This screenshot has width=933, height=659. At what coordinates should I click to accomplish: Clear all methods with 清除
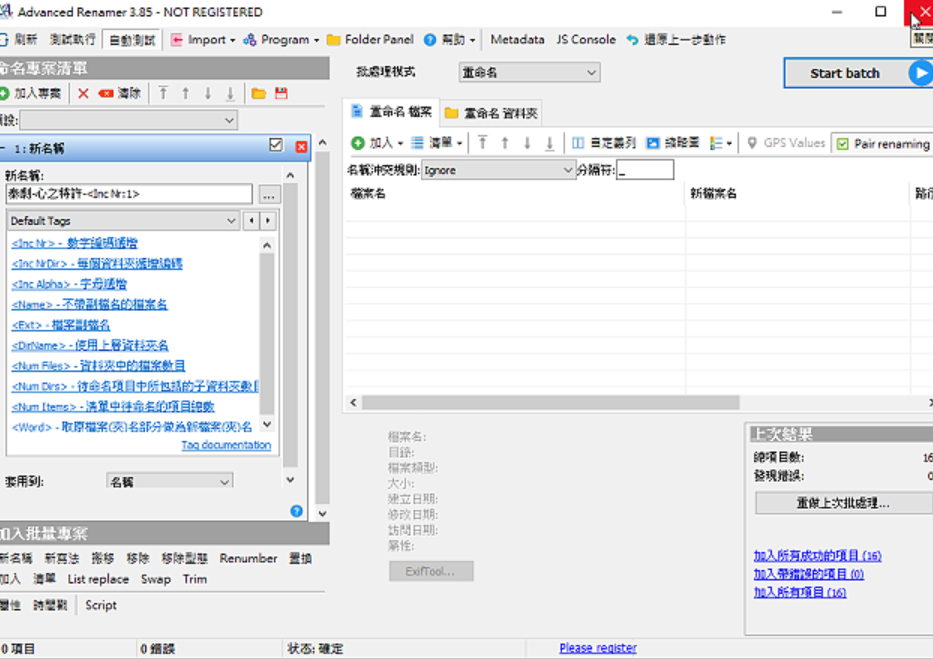coord(120,93)
